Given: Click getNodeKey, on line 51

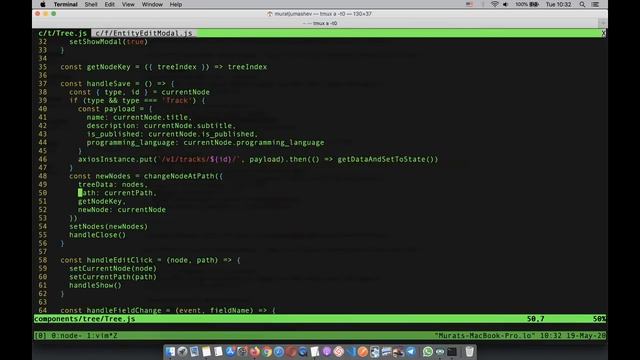Looking at the screenshot, I should click(x=102, y=201).
